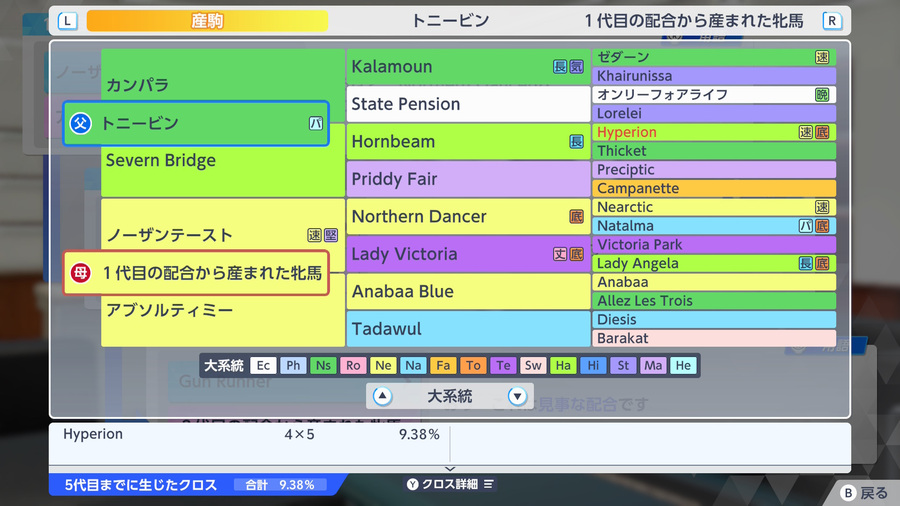Click the Sw lineage color swatch

pyautogui.click(x=533, y=365)
